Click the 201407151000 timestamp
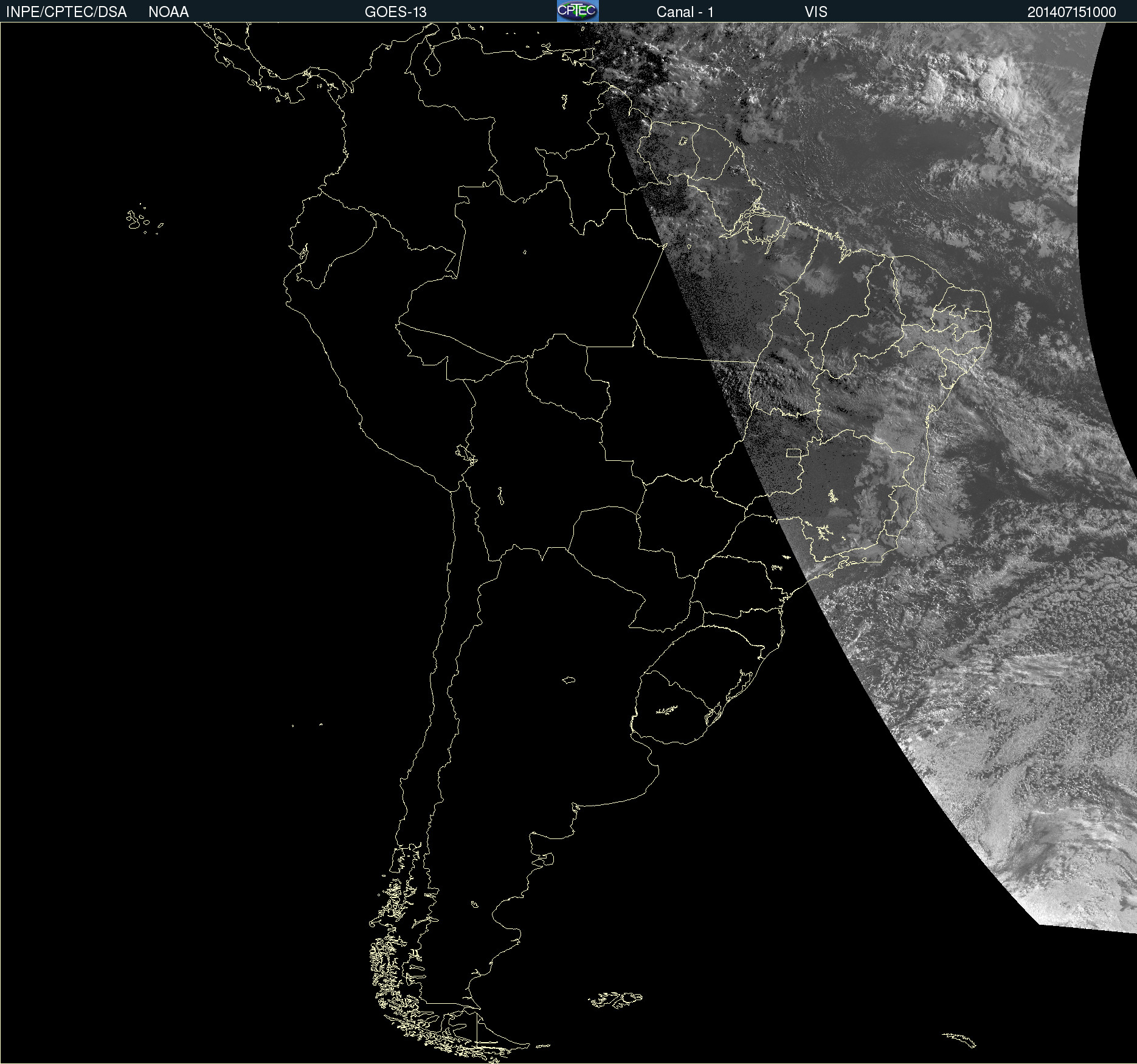1137x1064 pixels. [x=1071, y=12]
